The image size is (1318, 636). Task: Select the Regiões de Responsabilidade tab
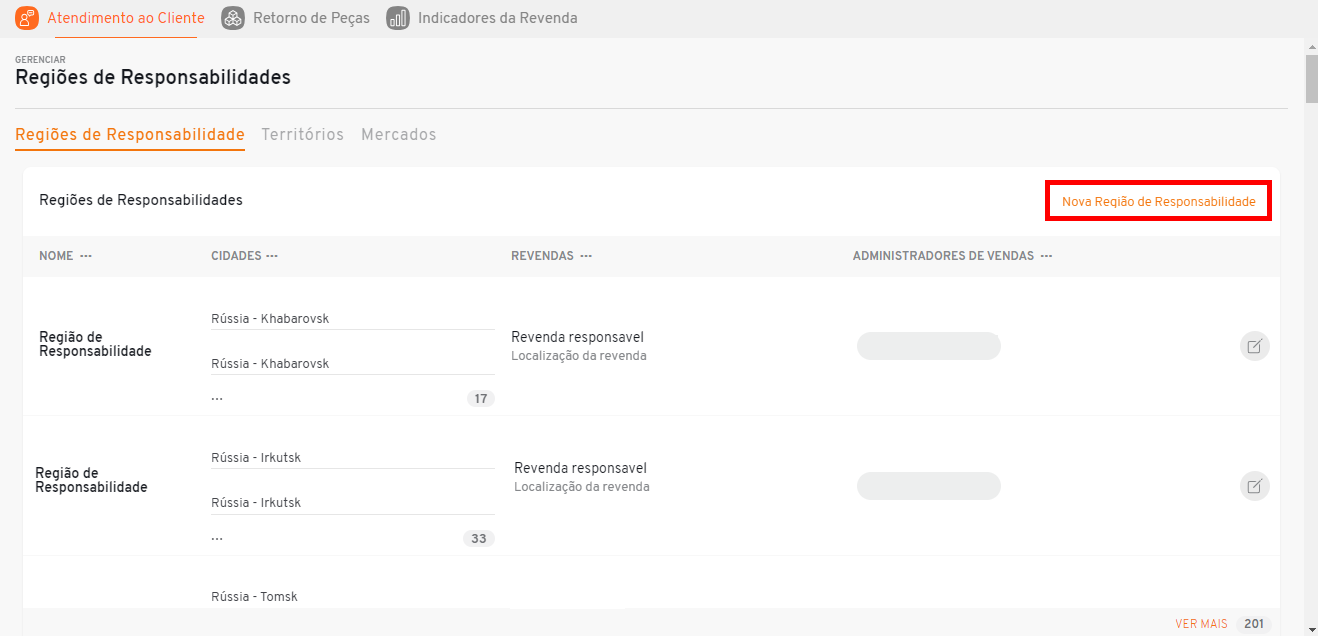pos(130,135)
